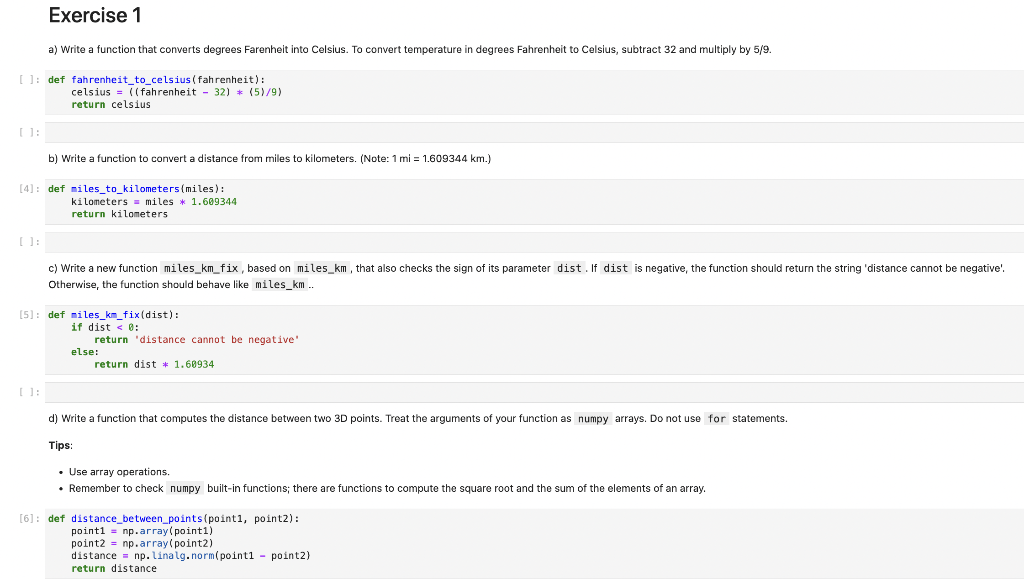Click execution prompt [6] in the margin
The image size is (1024, 579).
[x=26, y=518]
